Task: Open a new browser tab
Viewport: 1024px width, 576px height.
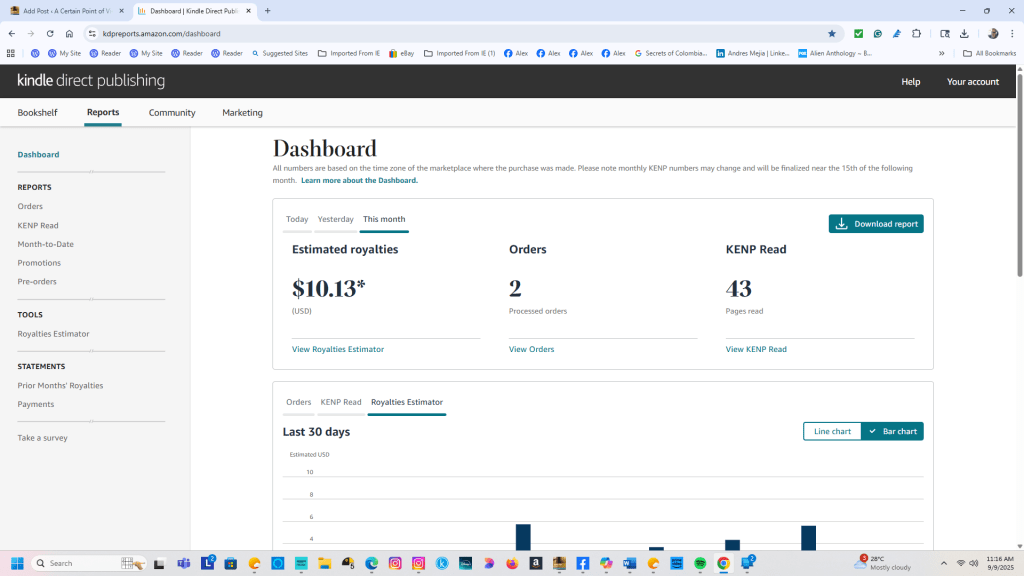Action: pyautogui.click(x=267, y=10)
